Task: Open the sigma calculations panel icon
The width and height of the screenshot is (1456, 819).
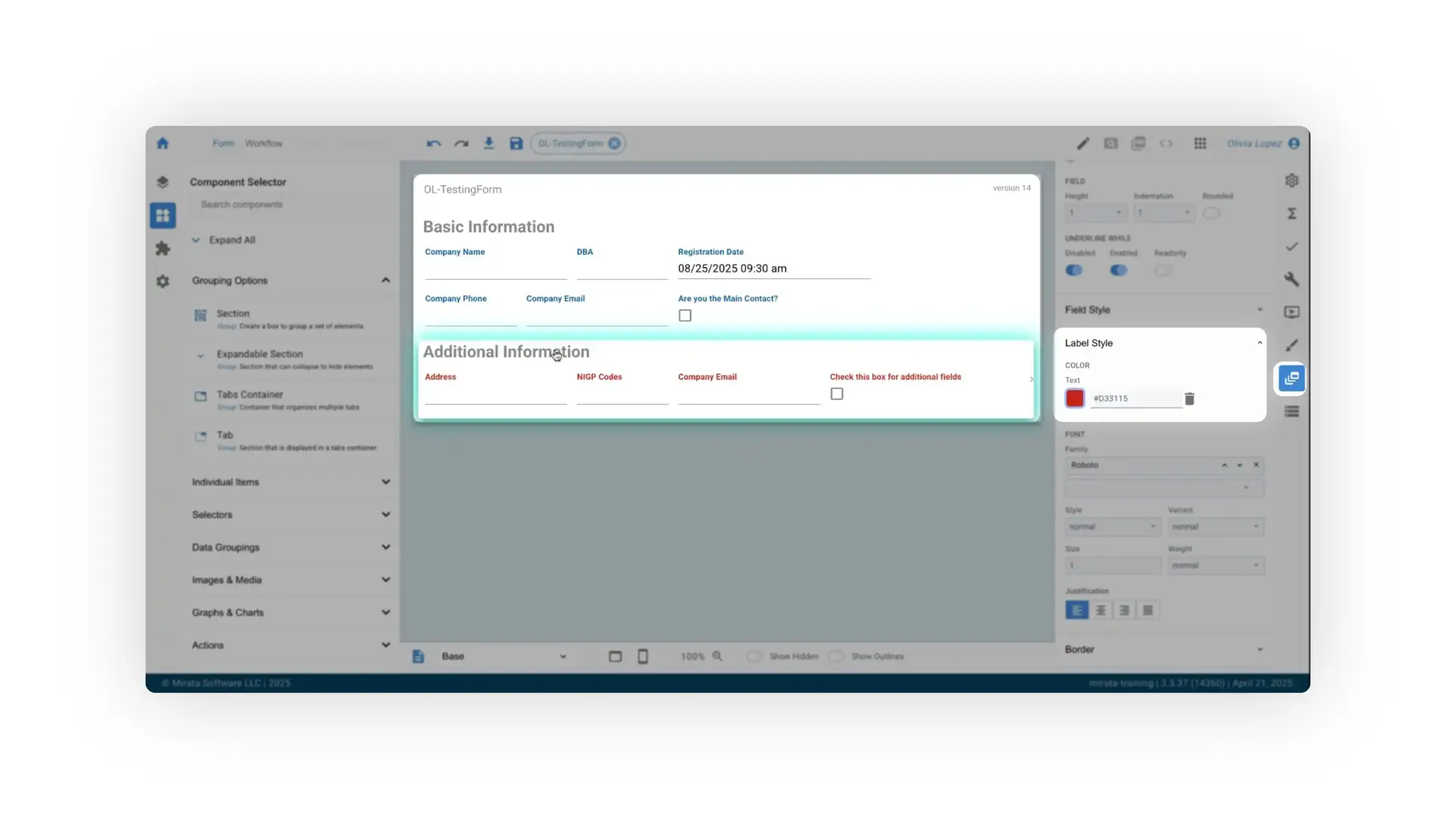Action: (1292, 214)
